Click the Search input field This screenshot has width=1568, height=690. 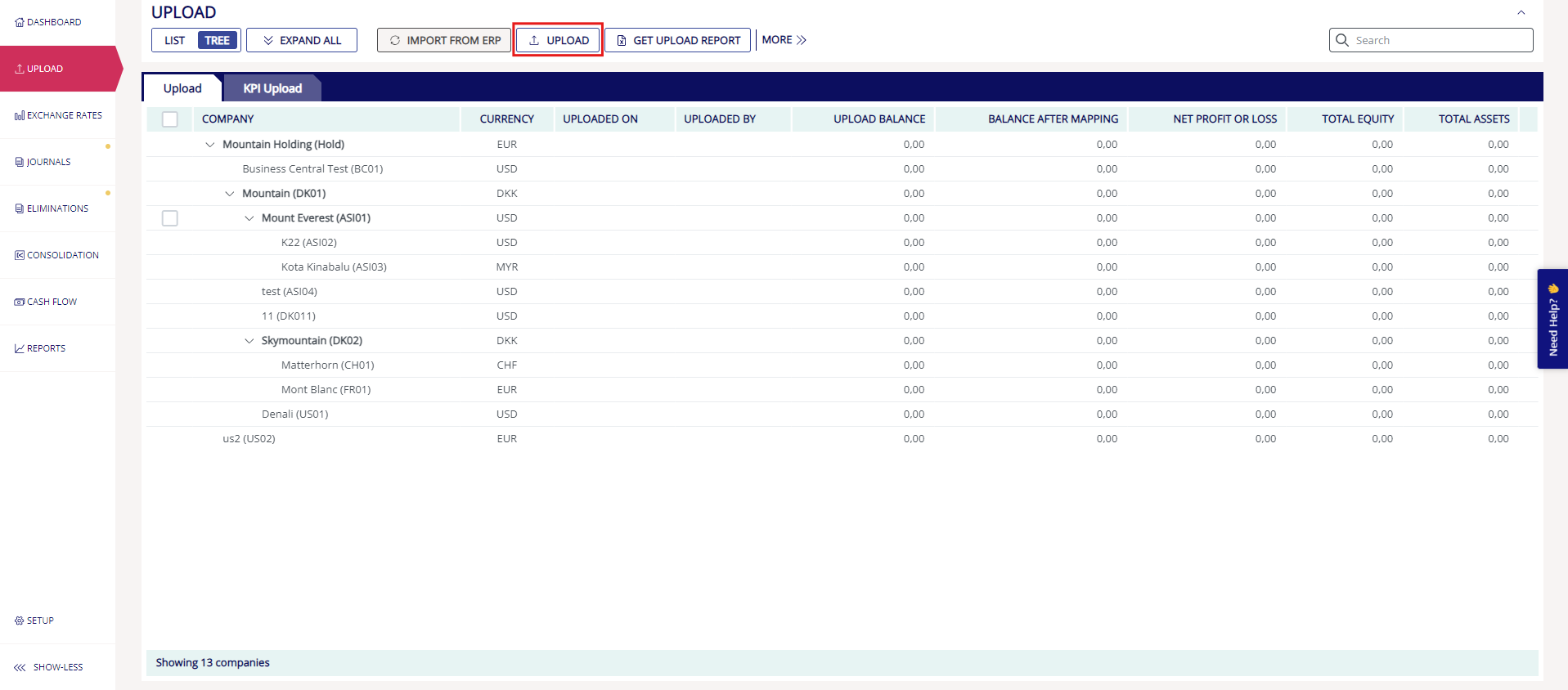pos(1431,40)
